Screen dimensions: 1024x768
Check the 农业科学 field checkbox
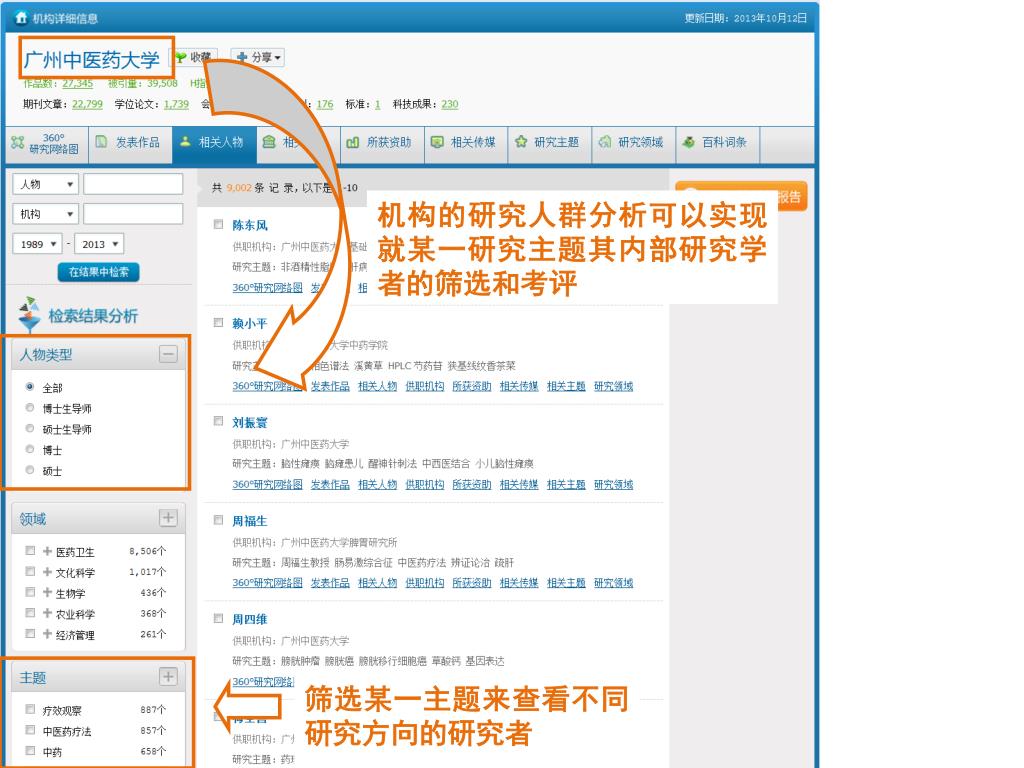(30, 613)
